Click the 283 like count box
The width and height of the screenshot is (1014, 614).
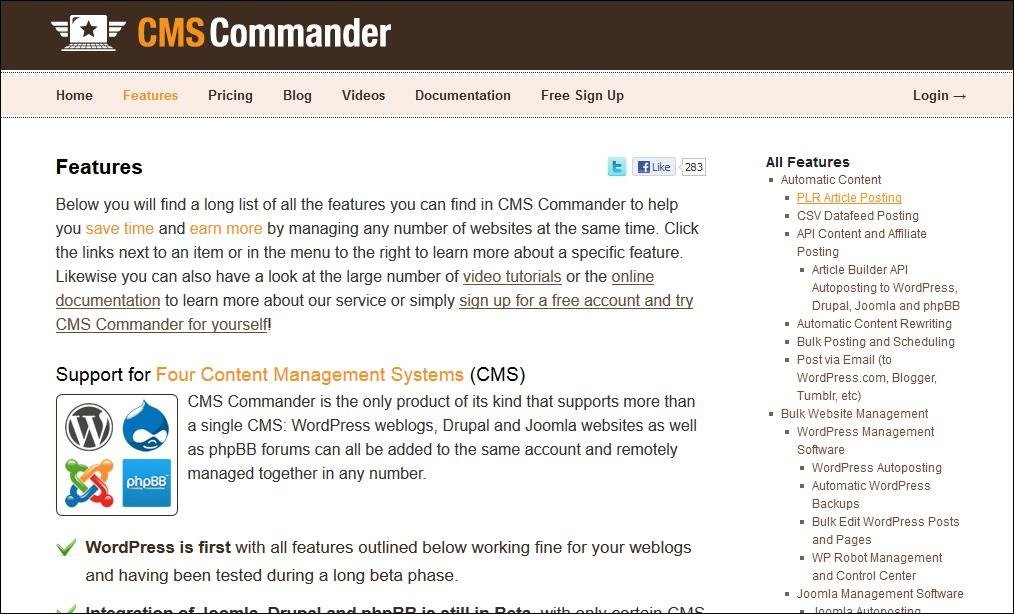693,167
